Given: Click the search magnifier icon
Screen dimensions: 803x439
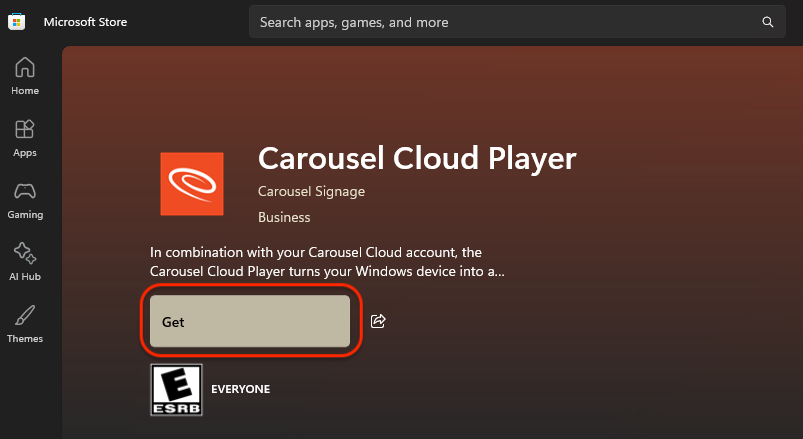Looking at the screenshot, I should [x=767, y=22].
